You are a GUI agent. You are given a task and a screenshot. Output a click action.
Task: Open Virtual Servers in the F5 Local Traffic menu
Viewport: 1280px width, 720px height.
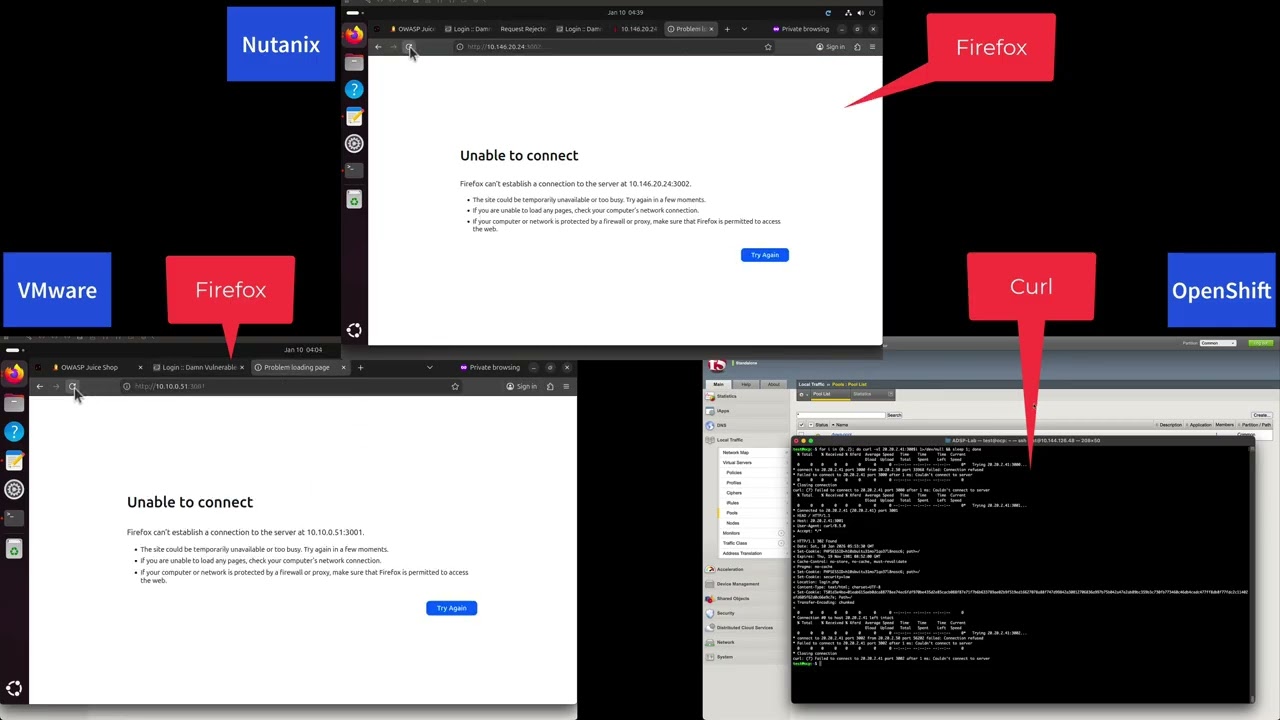[737, 463]
